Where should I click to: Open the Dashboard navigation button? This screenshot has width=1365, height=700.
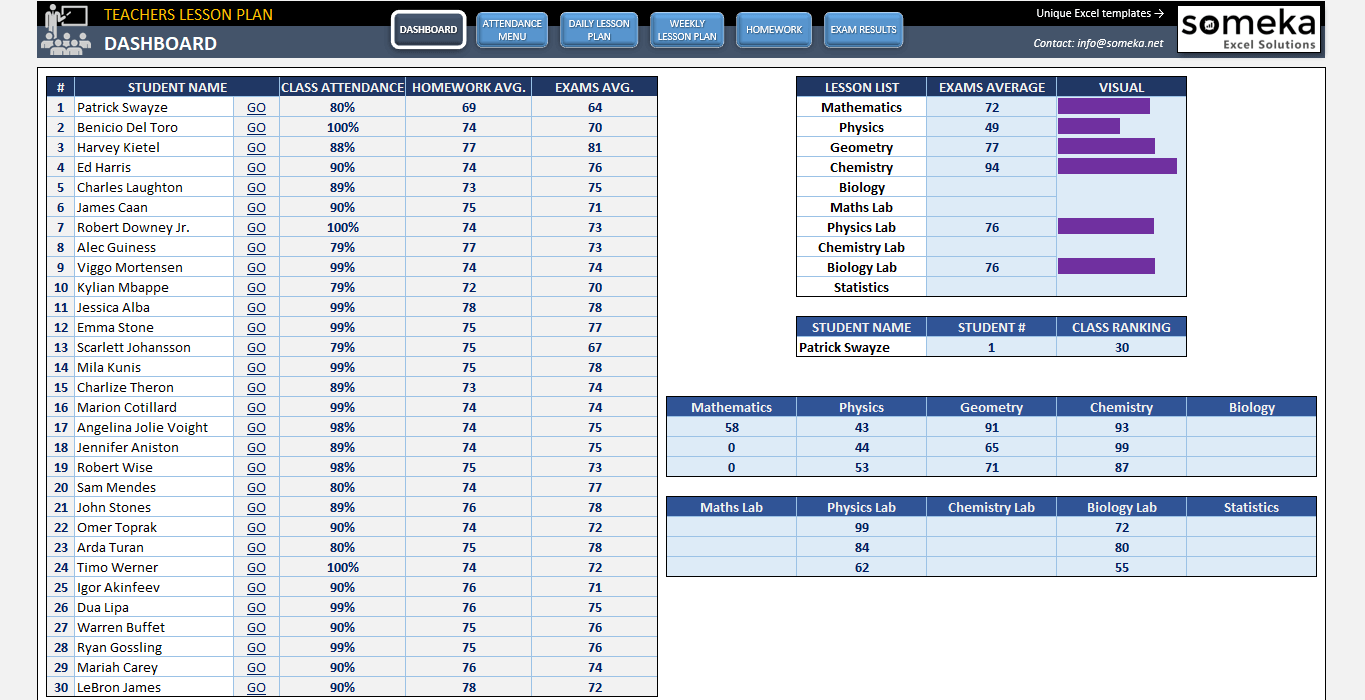[428, 30]
